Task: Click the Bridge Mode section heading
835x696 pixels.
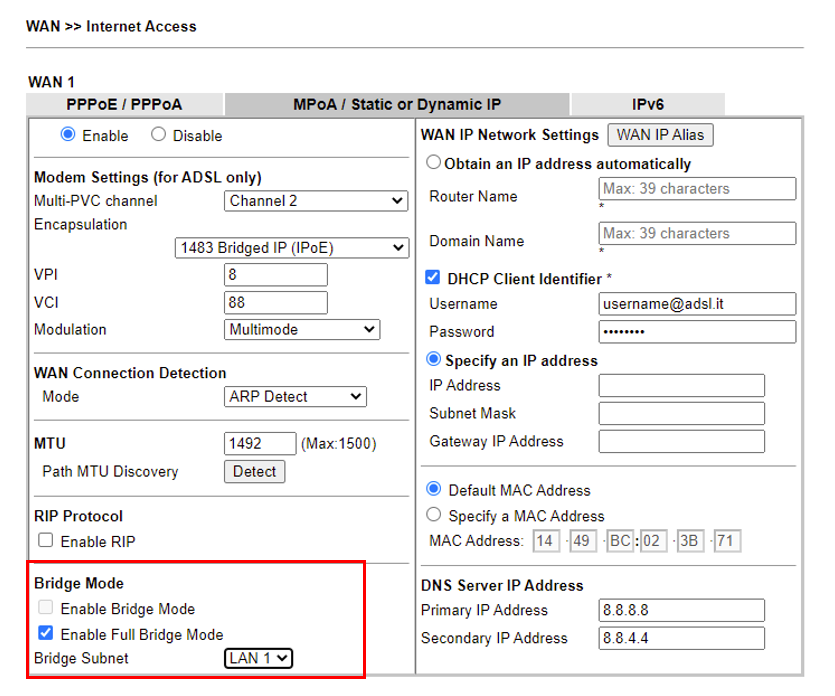Action: [x=79, y=583]
